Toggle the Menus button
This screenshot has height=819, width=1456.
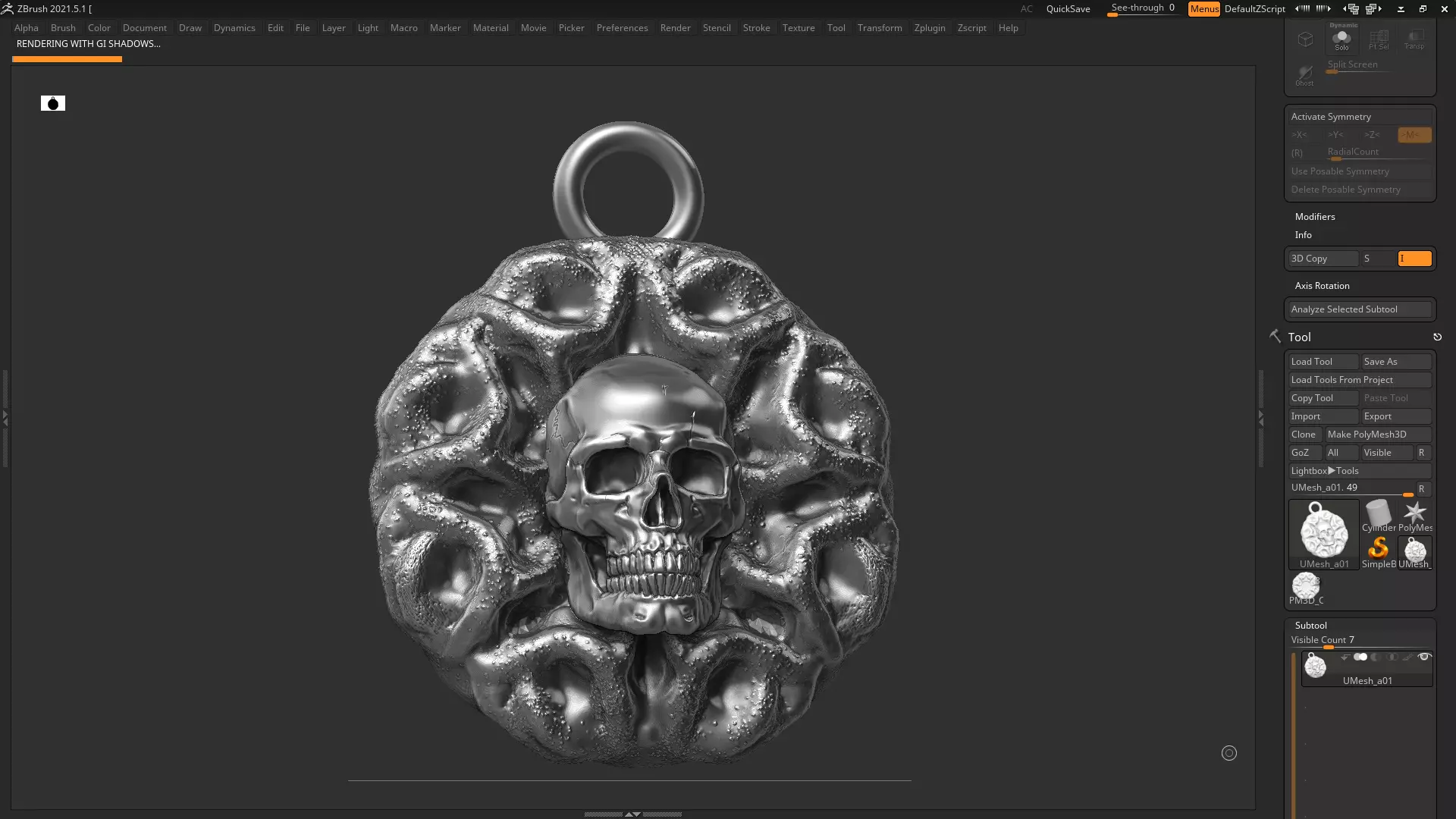point(1204,9)
